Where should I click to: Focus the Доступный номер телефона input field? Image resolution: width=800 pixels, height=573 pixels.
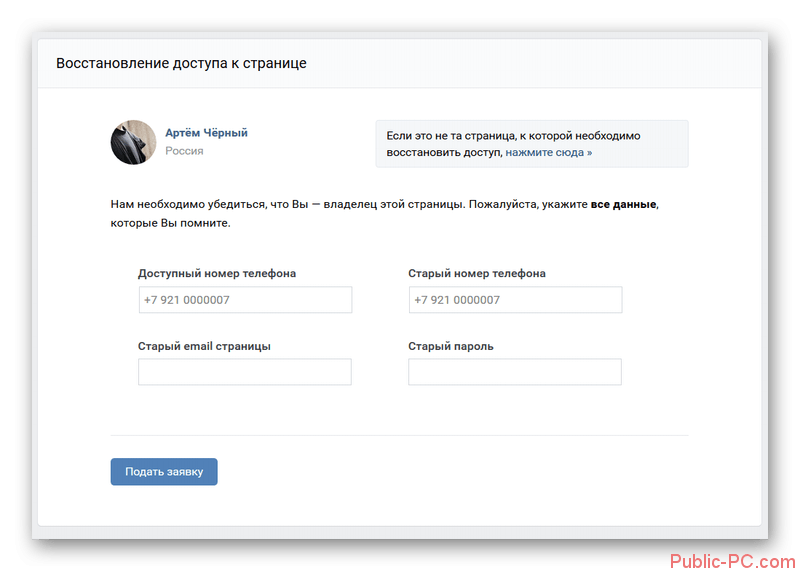pos(245,300)
